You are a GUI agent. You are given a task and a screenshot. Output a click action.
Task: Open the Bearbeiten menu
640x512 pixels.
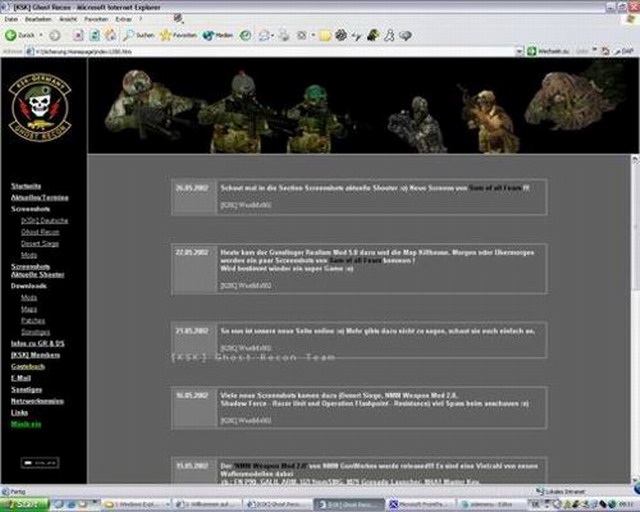[40, 19]
